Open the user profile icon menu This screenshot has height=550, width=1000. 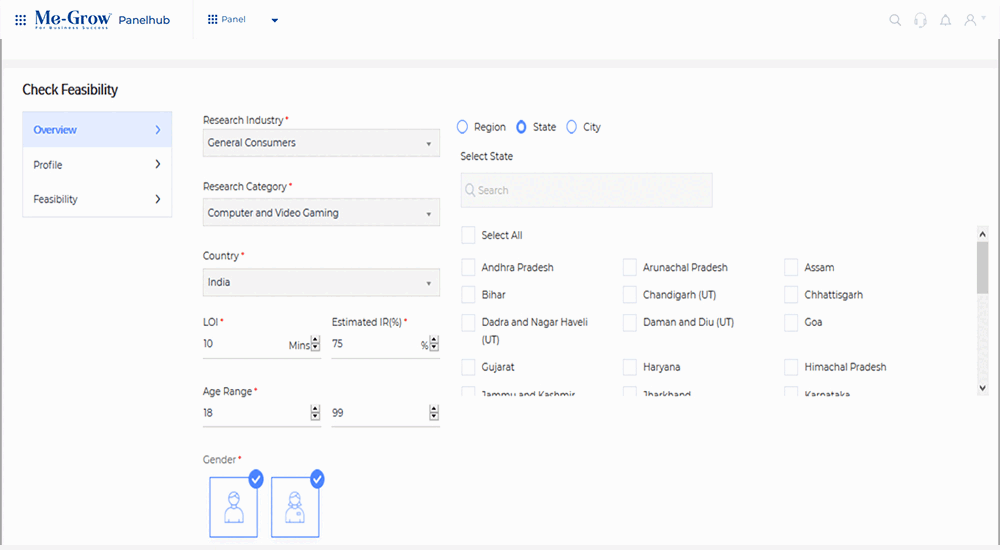(971, 20)
